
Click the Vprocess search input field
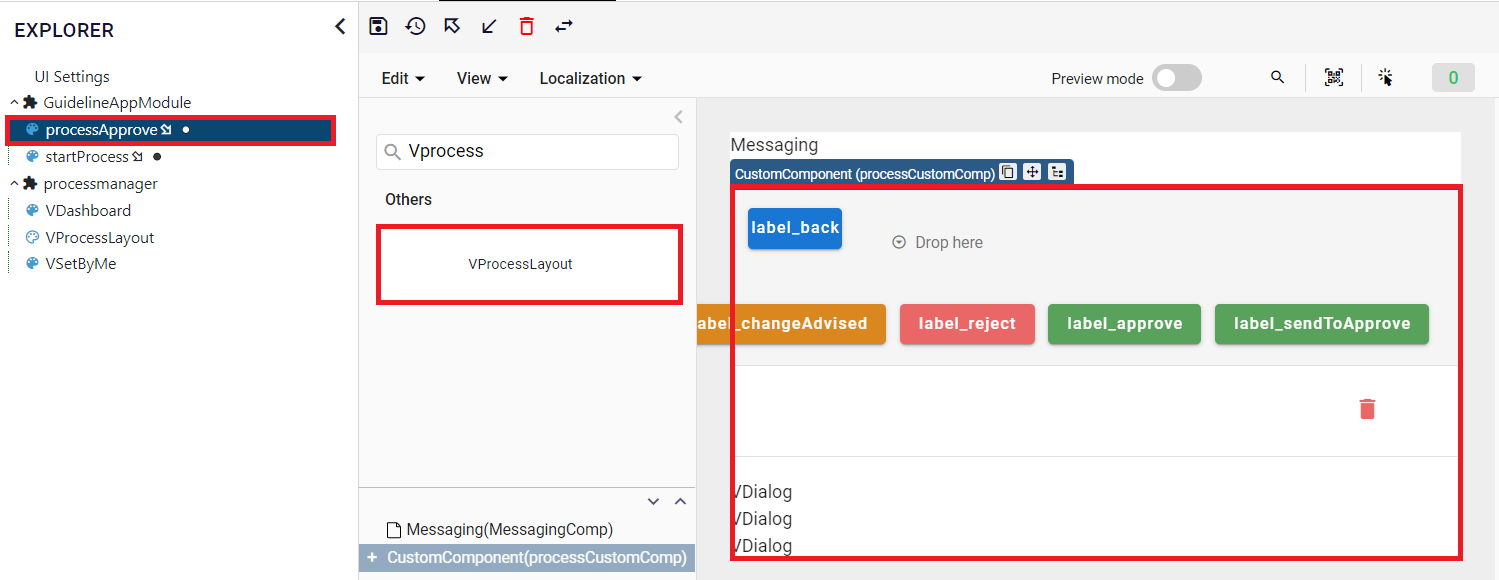pos(528,152)
